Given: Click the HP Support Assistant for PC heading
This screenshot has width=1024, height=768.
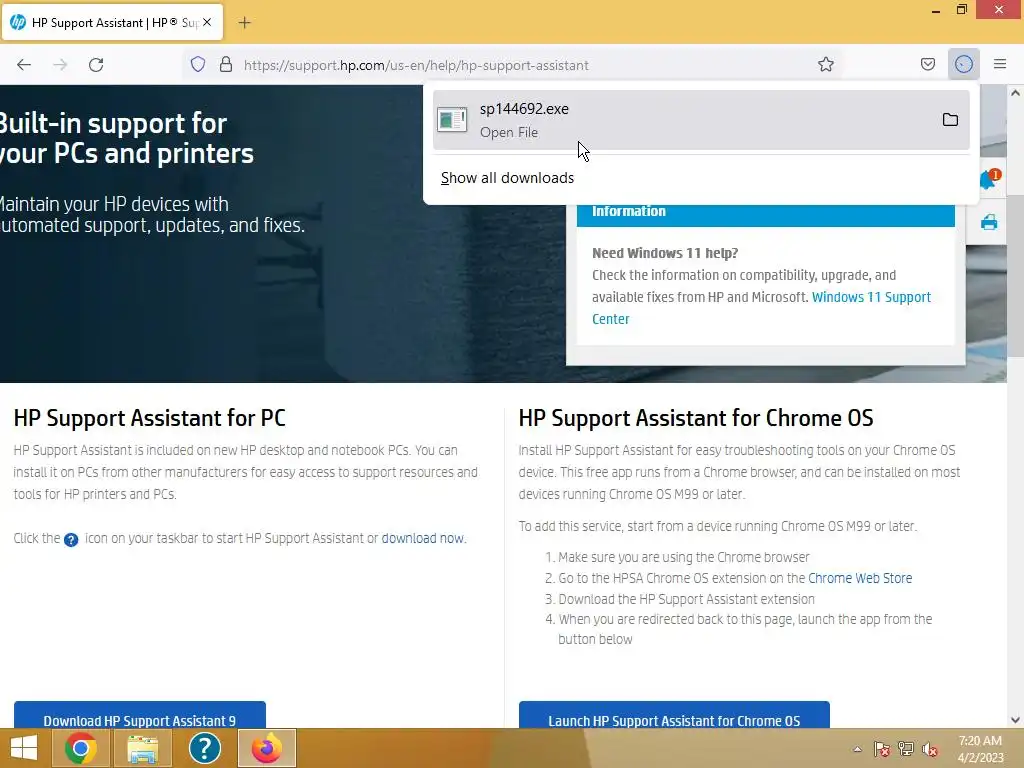Looking at the screenshot, I should pos(150,418).
